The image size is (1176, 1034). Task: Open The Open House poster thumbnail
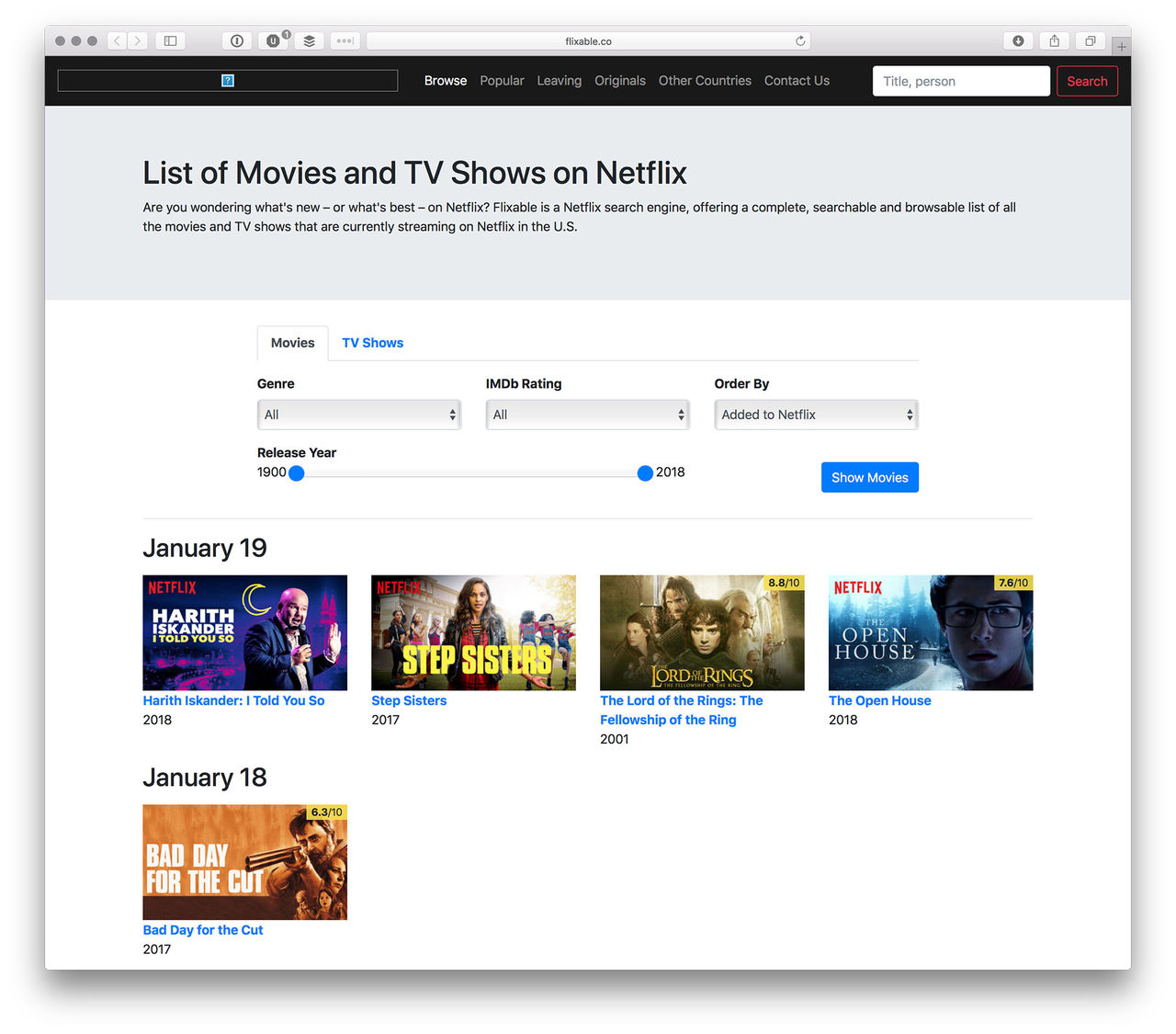coord(931,632)
